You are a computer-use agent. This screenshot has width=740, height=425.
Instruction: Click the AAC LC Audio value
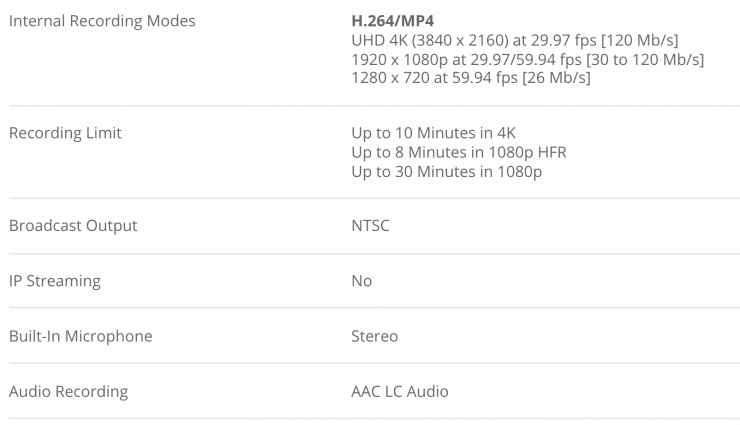(400, 391)
